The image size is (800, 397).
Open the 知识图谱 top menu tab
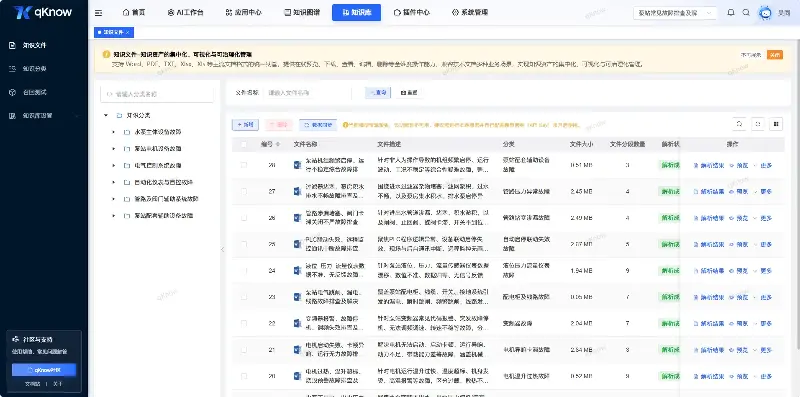302,13
